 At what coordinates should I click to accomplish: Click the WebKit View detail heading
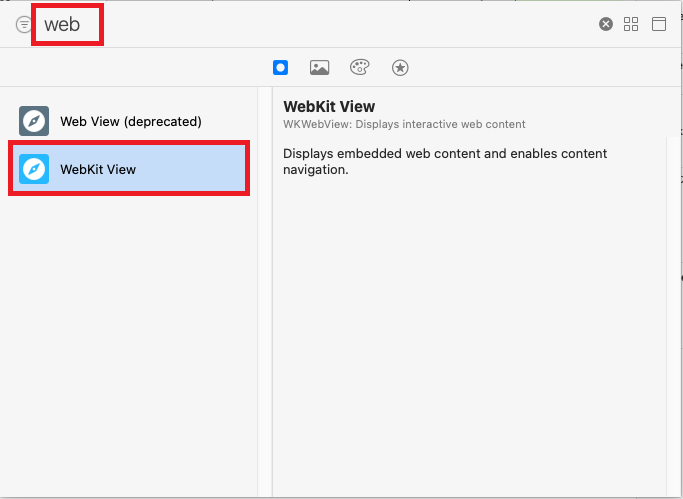point(329,107)
